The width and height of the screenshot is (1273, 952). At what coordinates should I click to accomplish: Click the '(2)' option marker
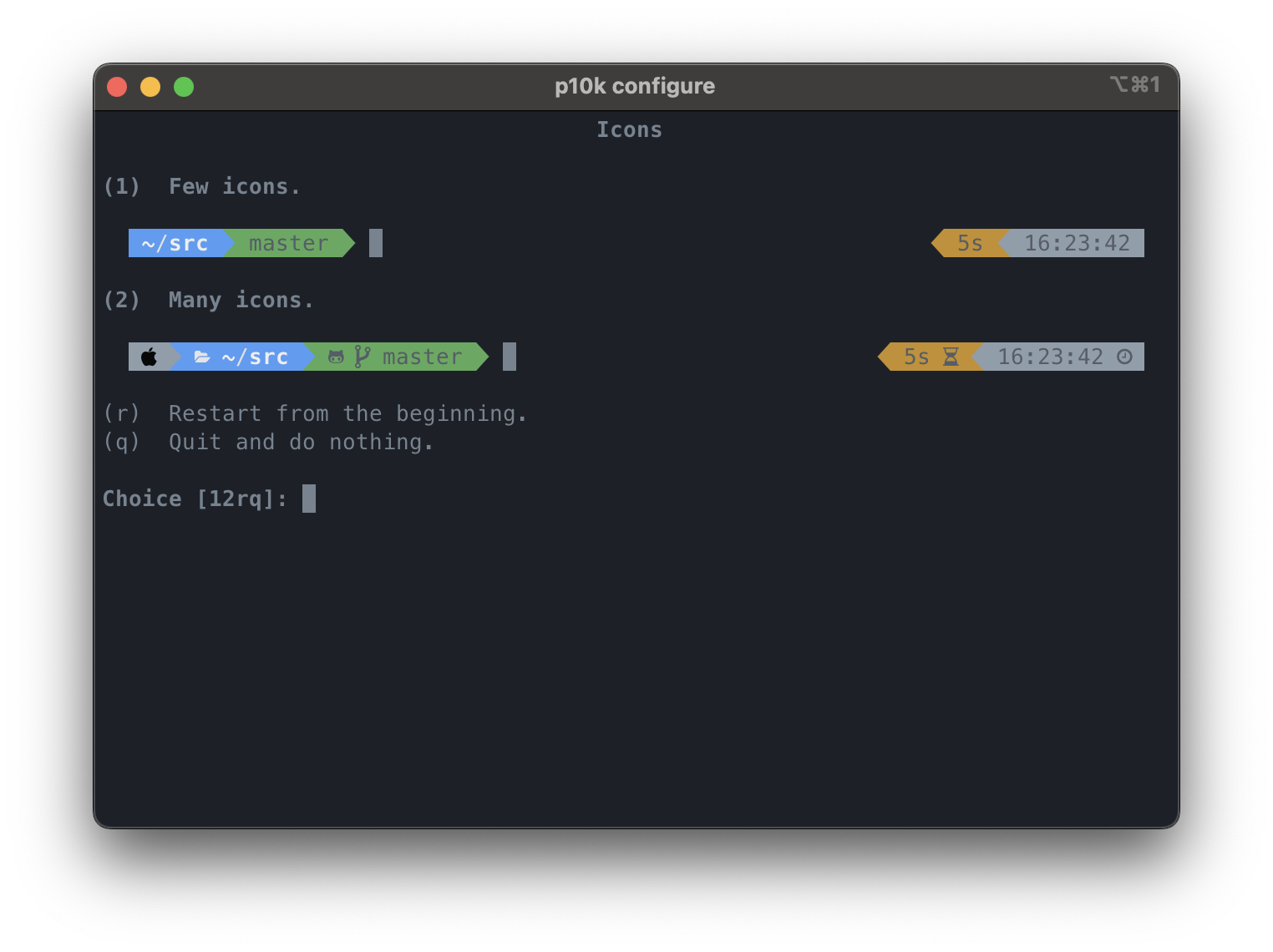point(122,300)
